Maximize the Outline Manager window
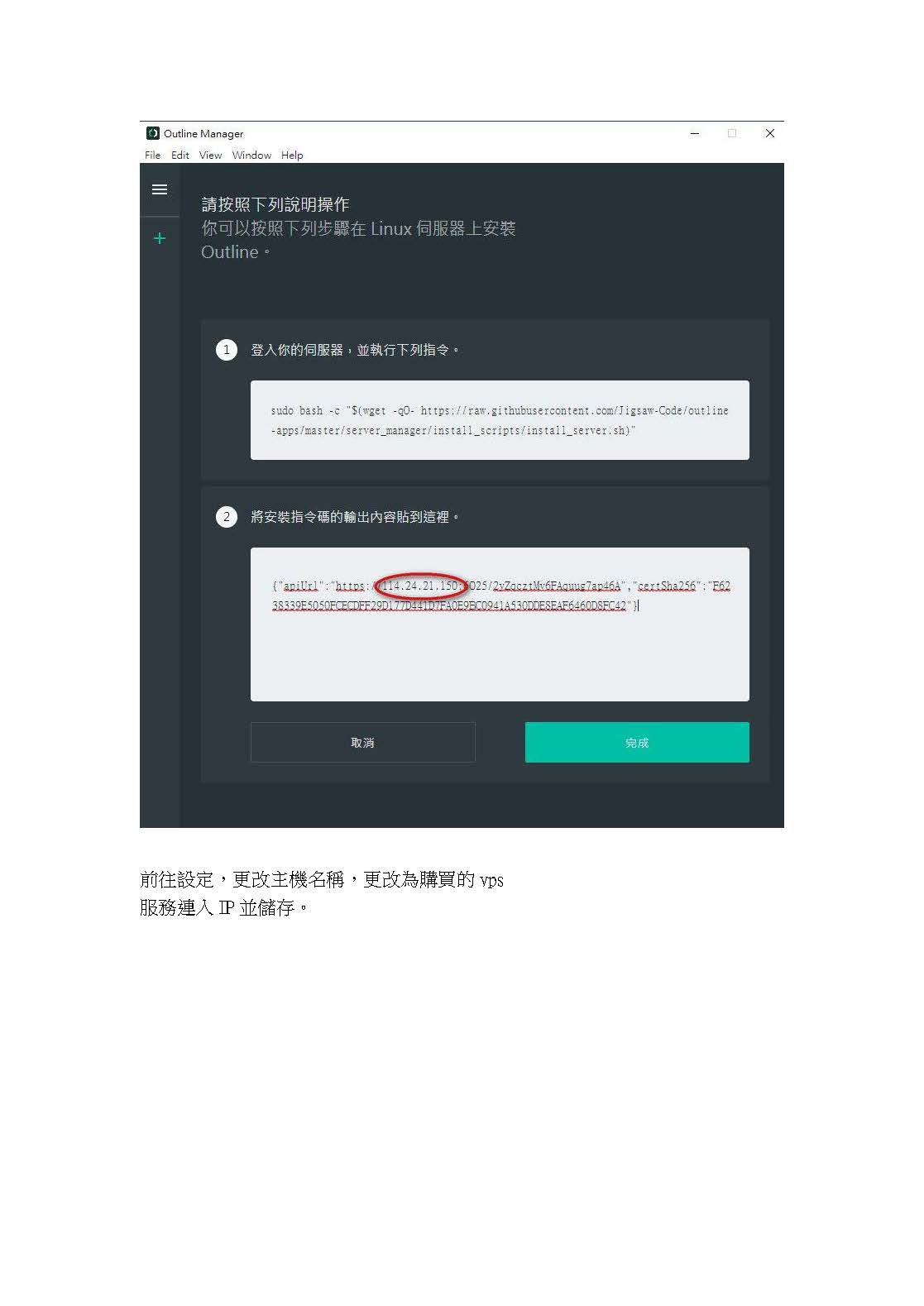Screen dimensions: 924x1306 (x=732, y=133)
